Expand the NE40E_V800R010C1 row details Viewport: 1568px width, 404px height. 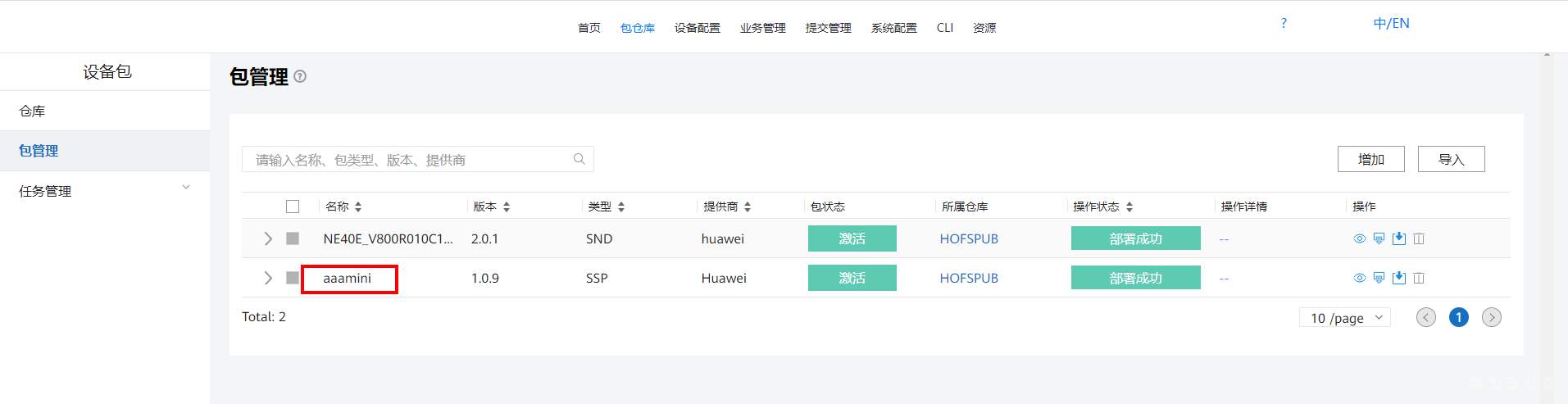pyautogui.click(x=268, y=238)
